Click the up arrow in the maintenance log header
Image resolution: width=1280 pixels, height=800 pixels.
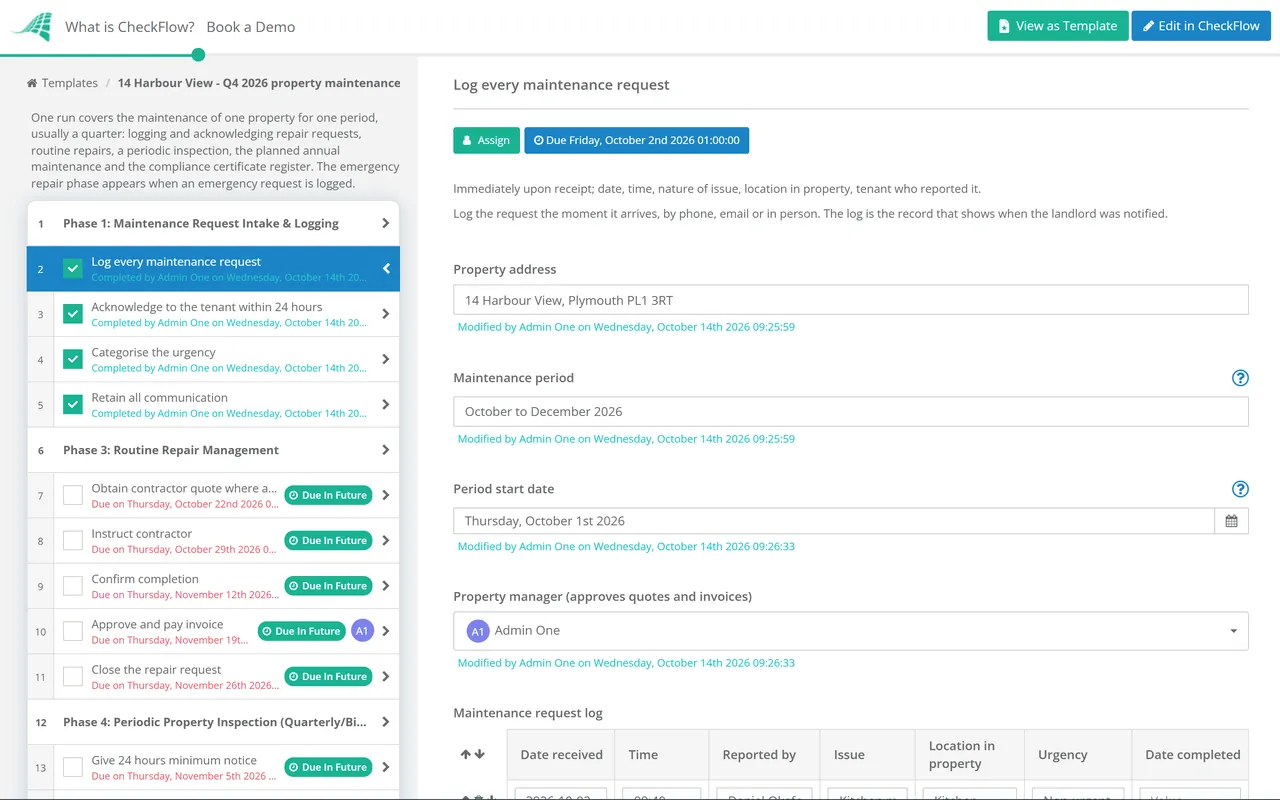coord(466,754)
